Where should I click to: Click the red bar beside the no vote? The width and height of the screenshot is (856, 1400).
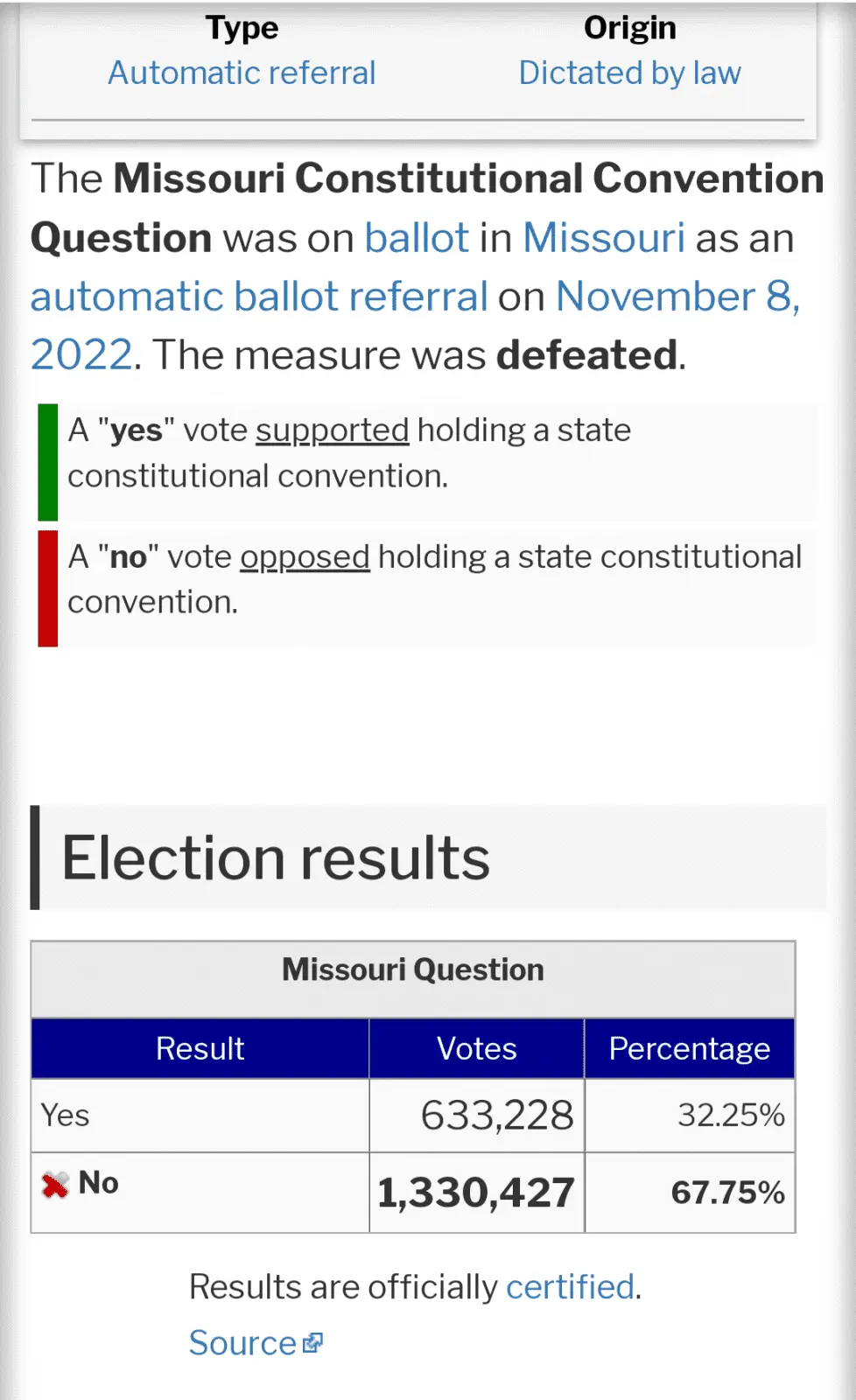tap(48, 588)
